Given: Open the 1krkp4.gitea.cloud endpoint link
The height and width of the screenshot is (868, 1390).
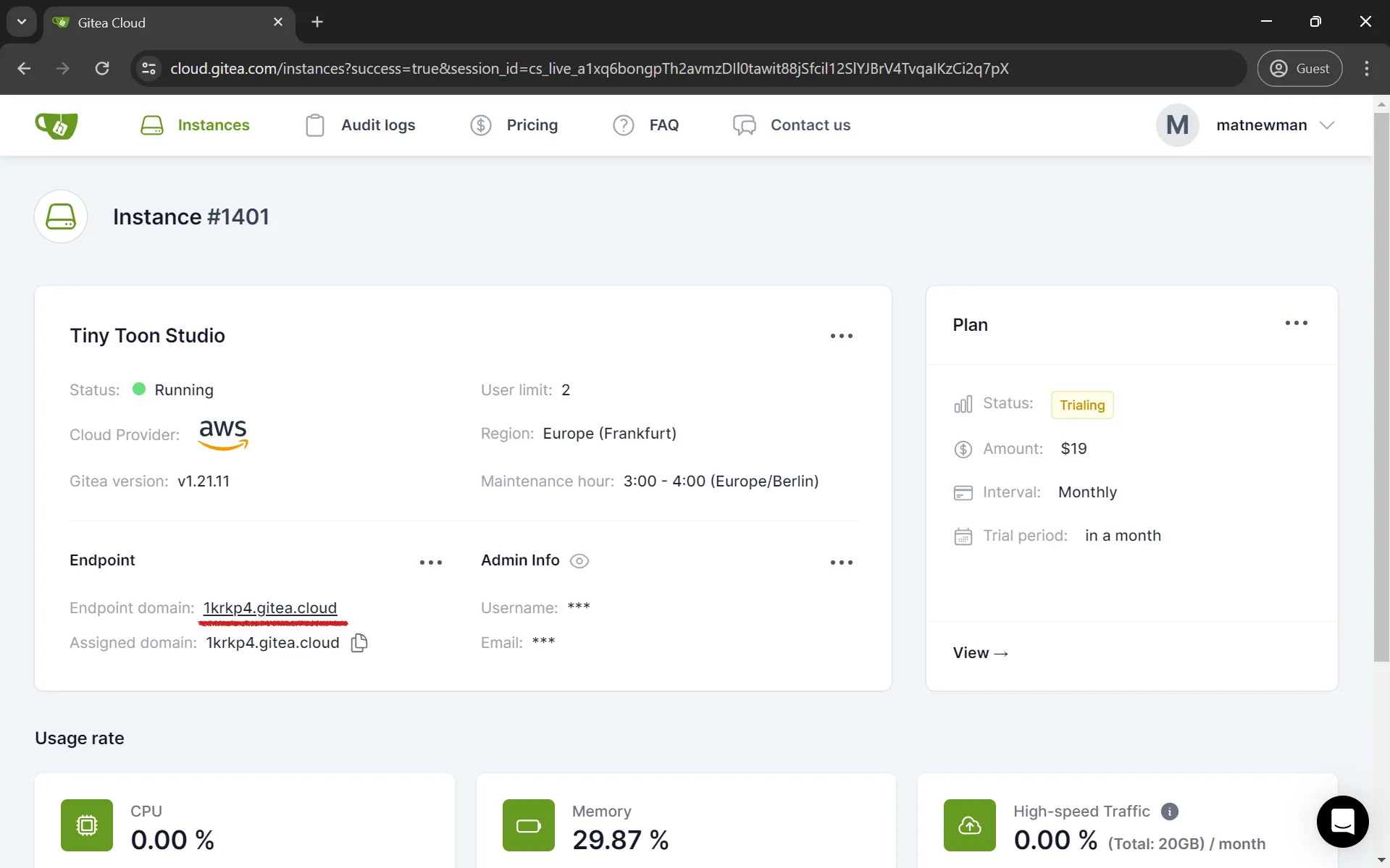Looking at the screenshot, I should pyautogui.click(x=270, y=607).
